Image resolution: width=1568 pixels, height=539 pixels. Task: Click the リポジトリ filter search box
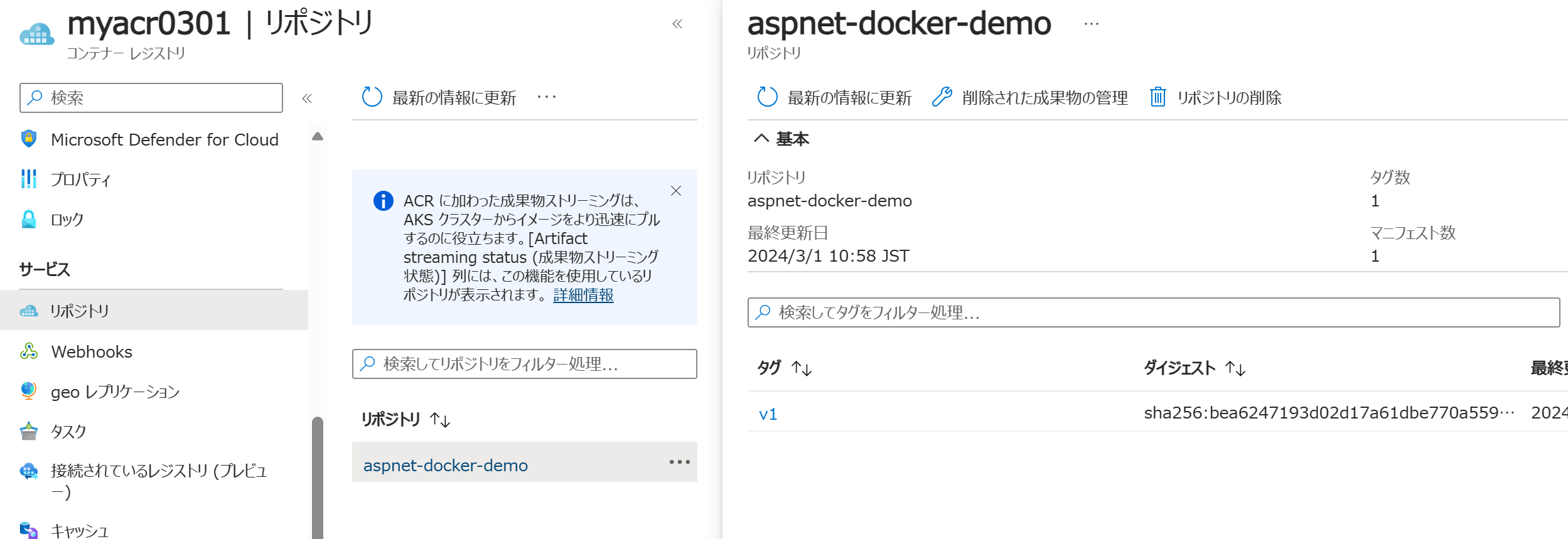tap(525, 364)
